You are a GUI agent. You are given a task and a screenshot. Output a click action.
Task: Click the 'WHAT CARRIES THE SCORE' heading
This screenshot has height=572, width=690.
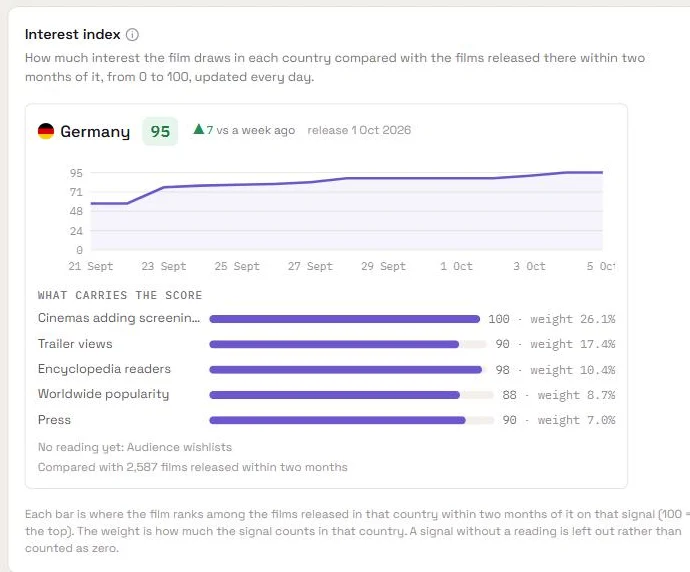tap(120, 295)
